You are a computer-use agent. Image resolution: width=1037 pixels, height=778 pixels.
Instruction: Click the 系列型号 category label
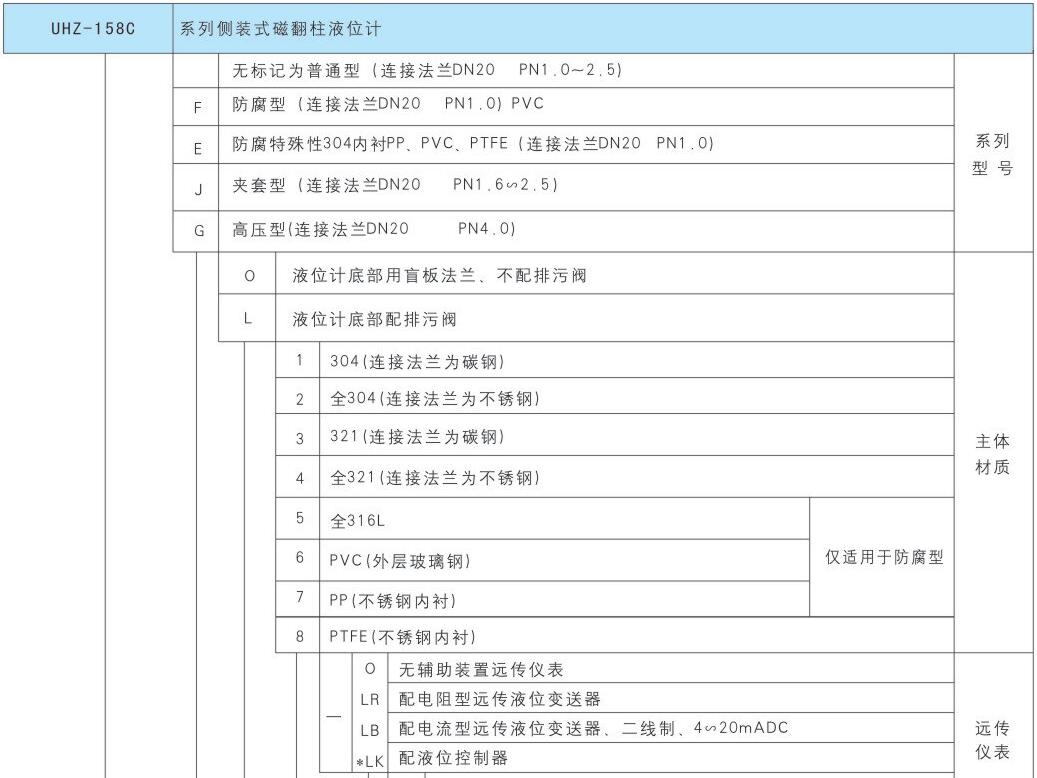coord(992,154)
